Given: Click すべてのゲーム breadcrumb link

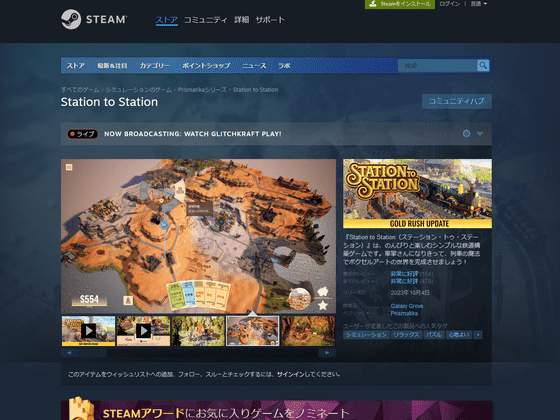Looking at the screenshot, I should pos(80,90).
